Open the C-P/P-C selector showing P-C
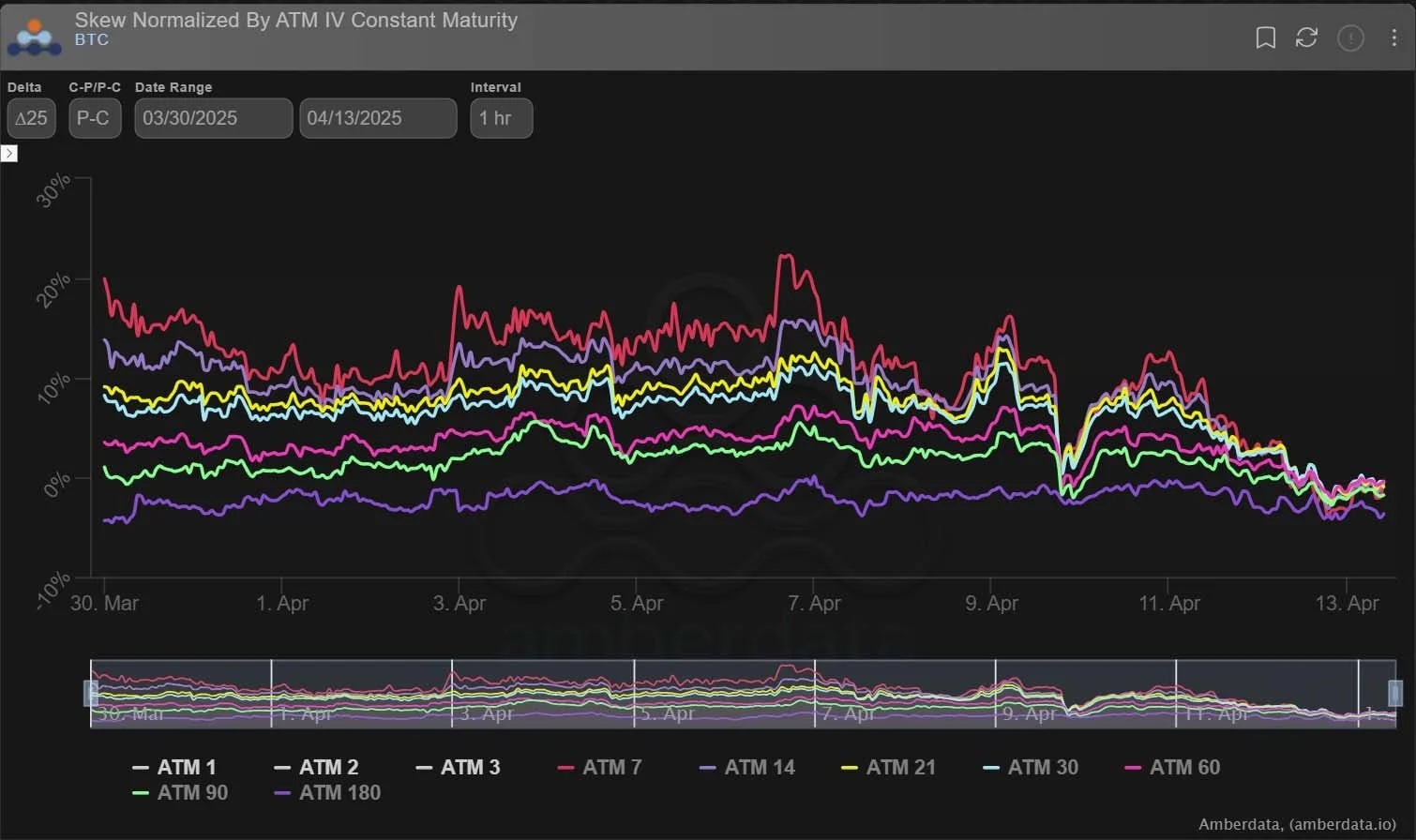Image resolution: width=1416 pixels, height=840 pixels. point(95,118)
